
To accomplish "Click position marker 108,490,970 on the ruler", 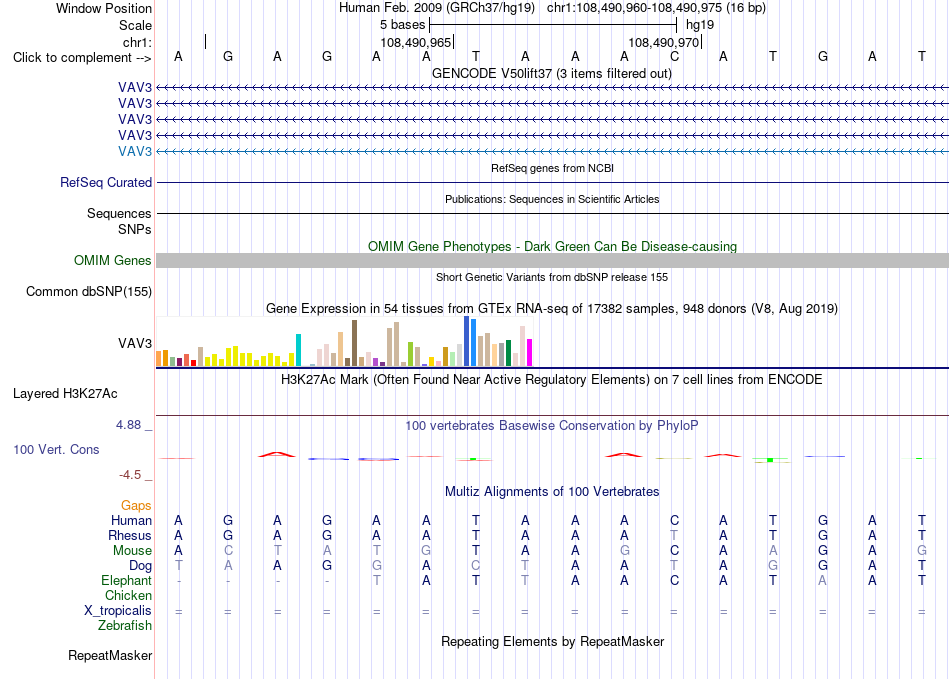I will [x=664, y=42].
